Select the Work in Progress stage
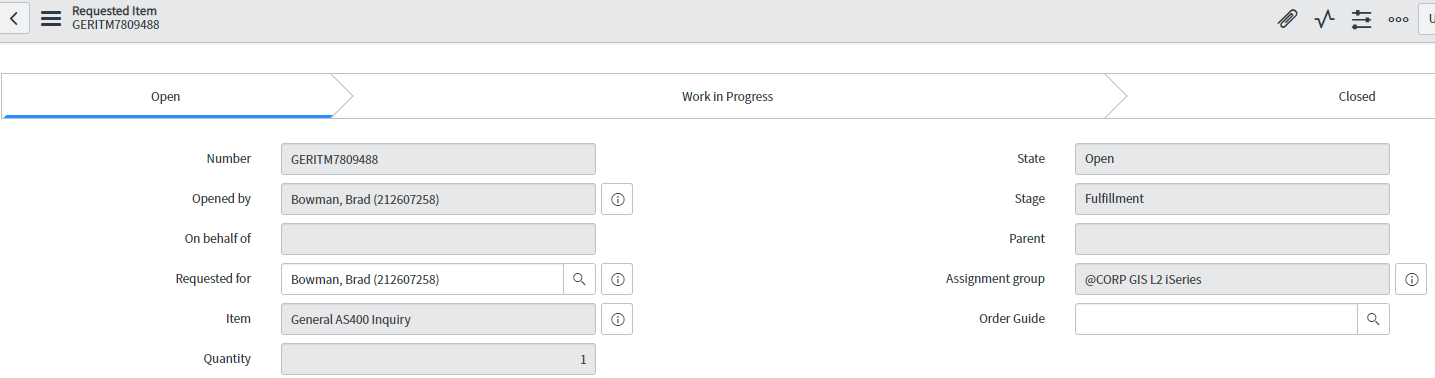Viewport: 1435px width, 378px height. click(727, 96)
